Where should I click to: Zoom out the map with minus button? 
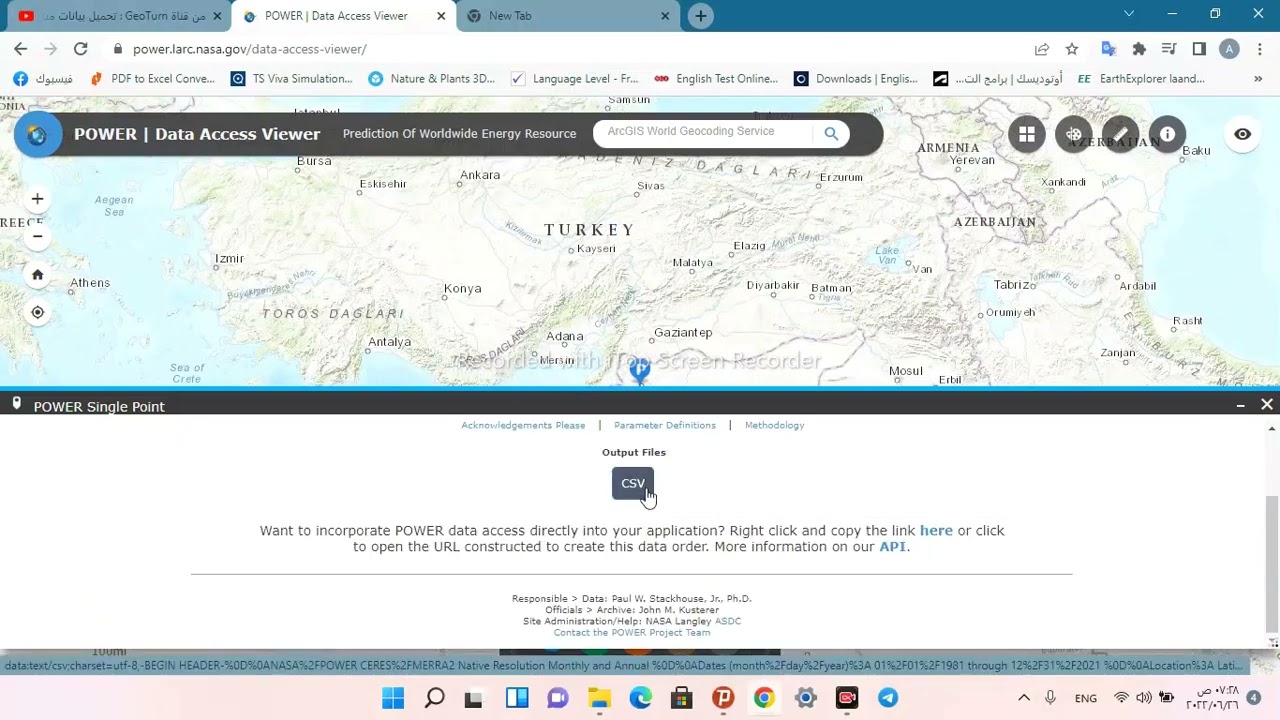[37, 237]
